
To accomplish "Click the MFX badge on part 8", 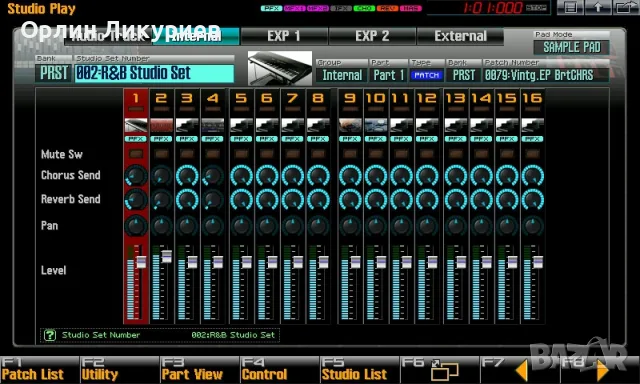I will [318, 139].
